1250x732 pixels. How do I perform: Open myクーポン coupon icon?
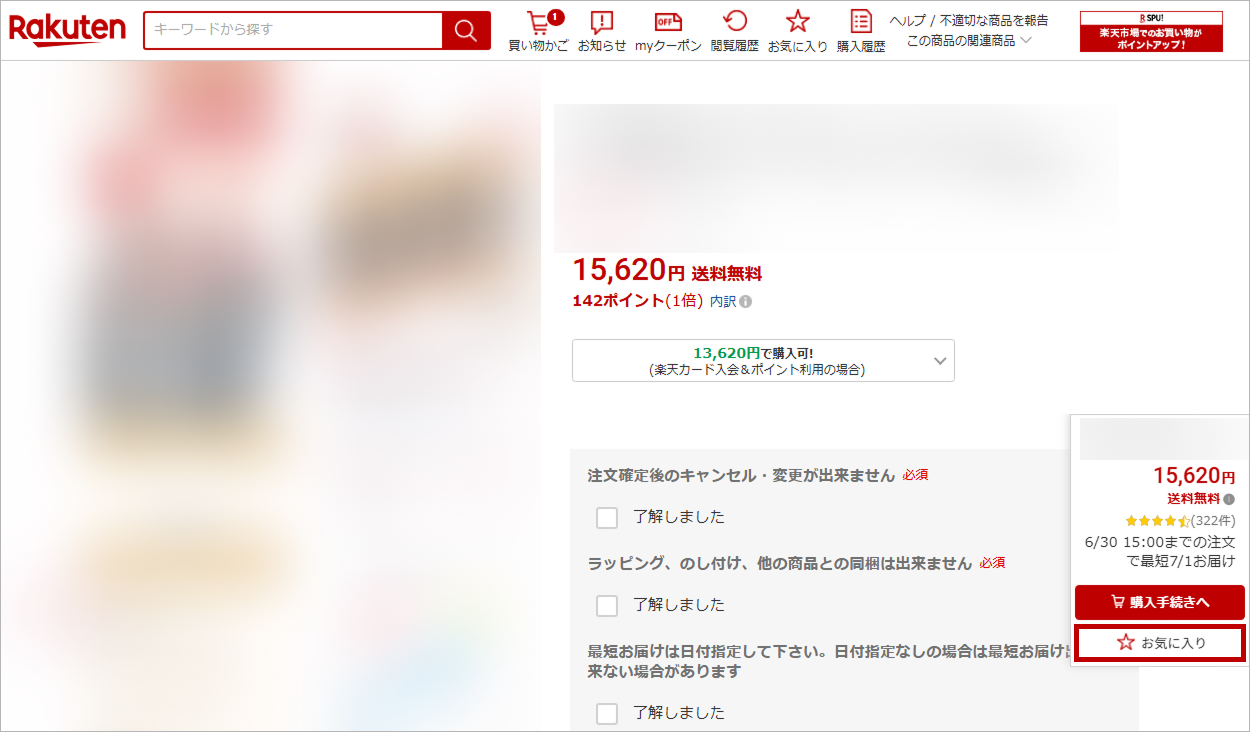(668, 32)
